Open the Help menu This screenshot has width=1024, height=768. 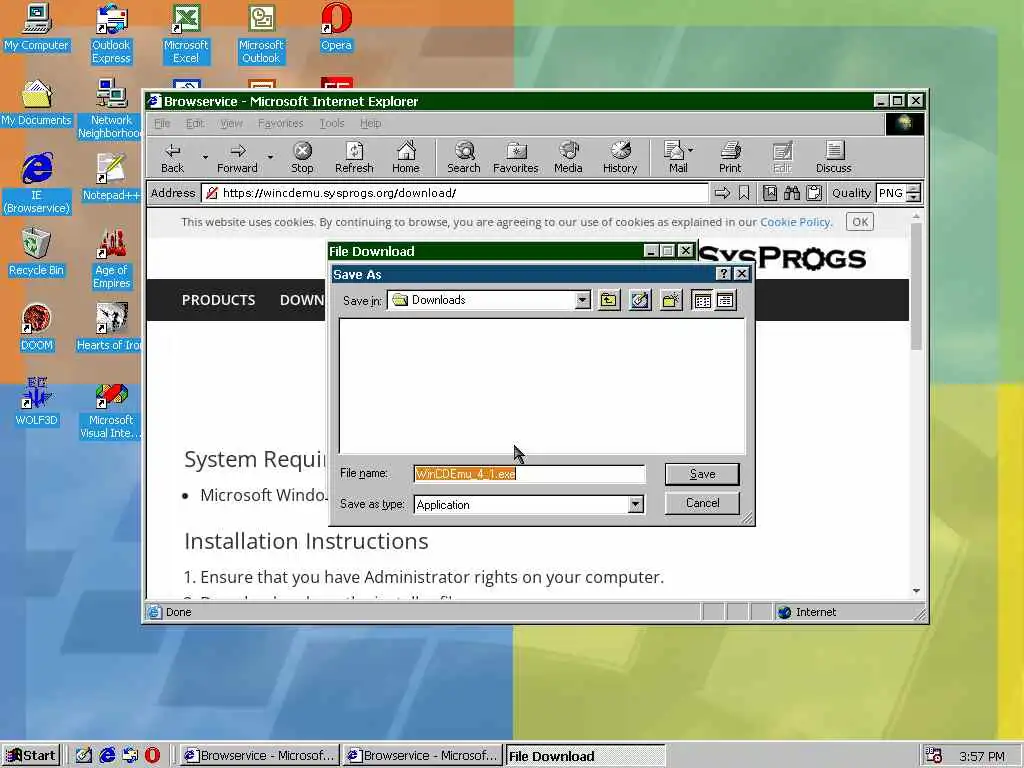(370, 123)
